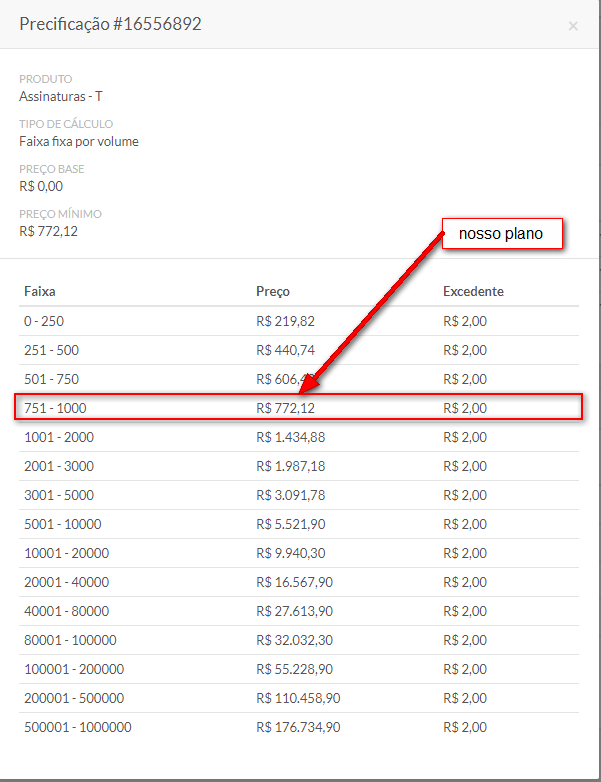Select the 251 - 500 range row

tap(51, 351)
